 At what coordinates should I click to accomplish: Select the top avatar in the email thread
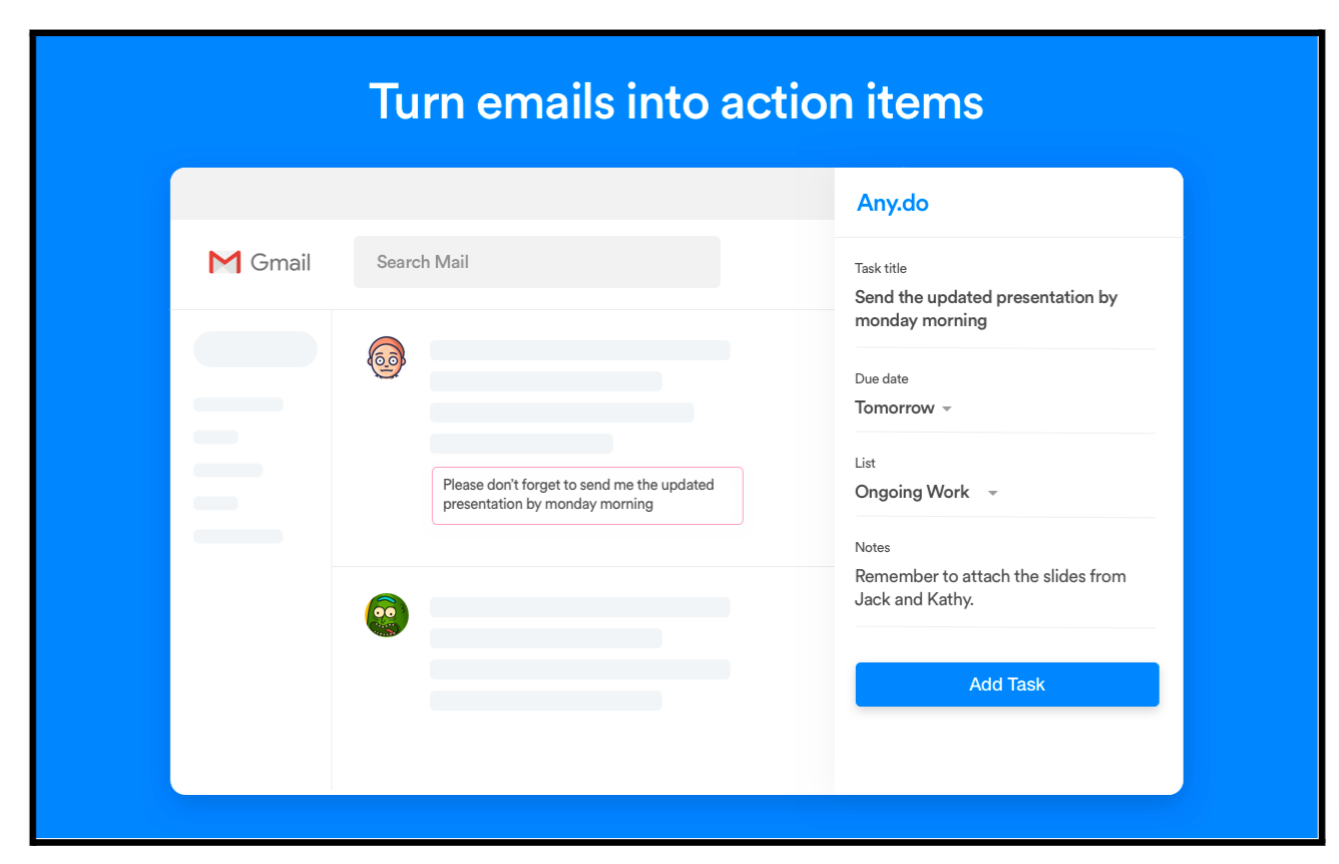[x=387, y=357]
